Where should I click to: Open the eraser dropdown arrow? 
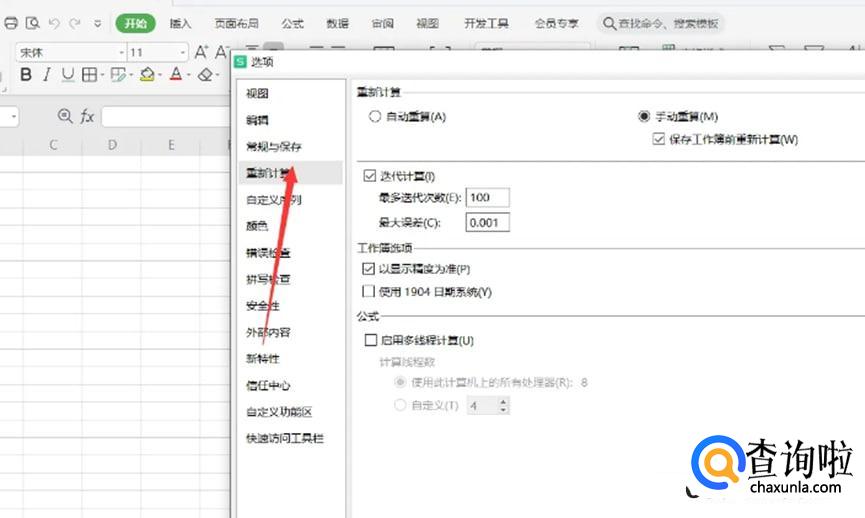(x=218, y=75)
